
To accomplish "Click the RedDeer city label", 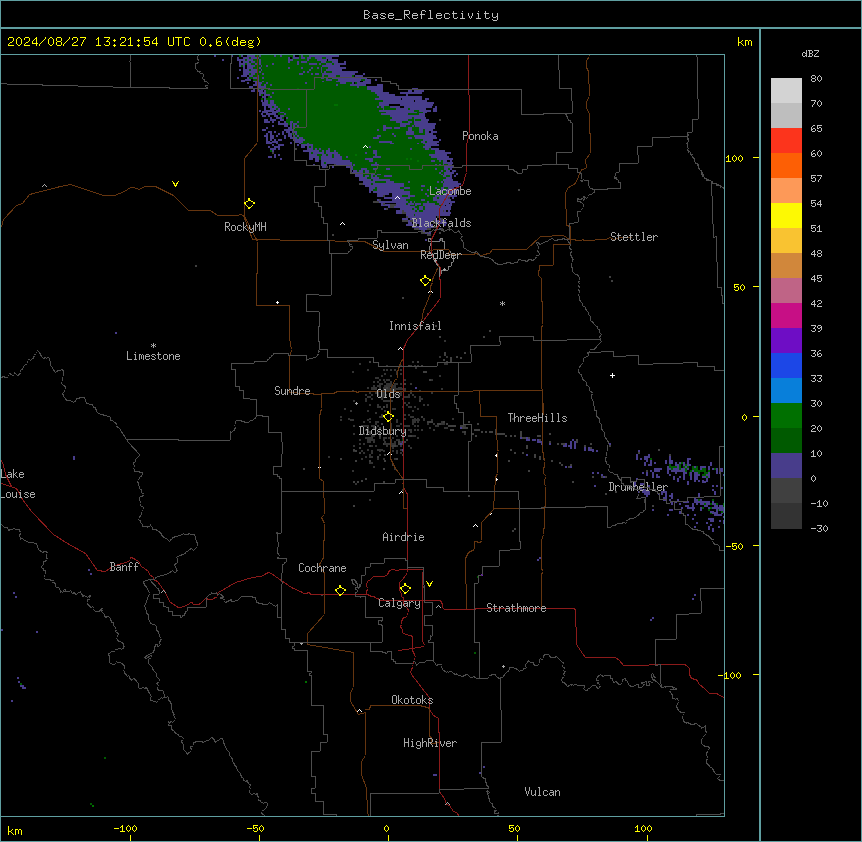I will point(440,255).
